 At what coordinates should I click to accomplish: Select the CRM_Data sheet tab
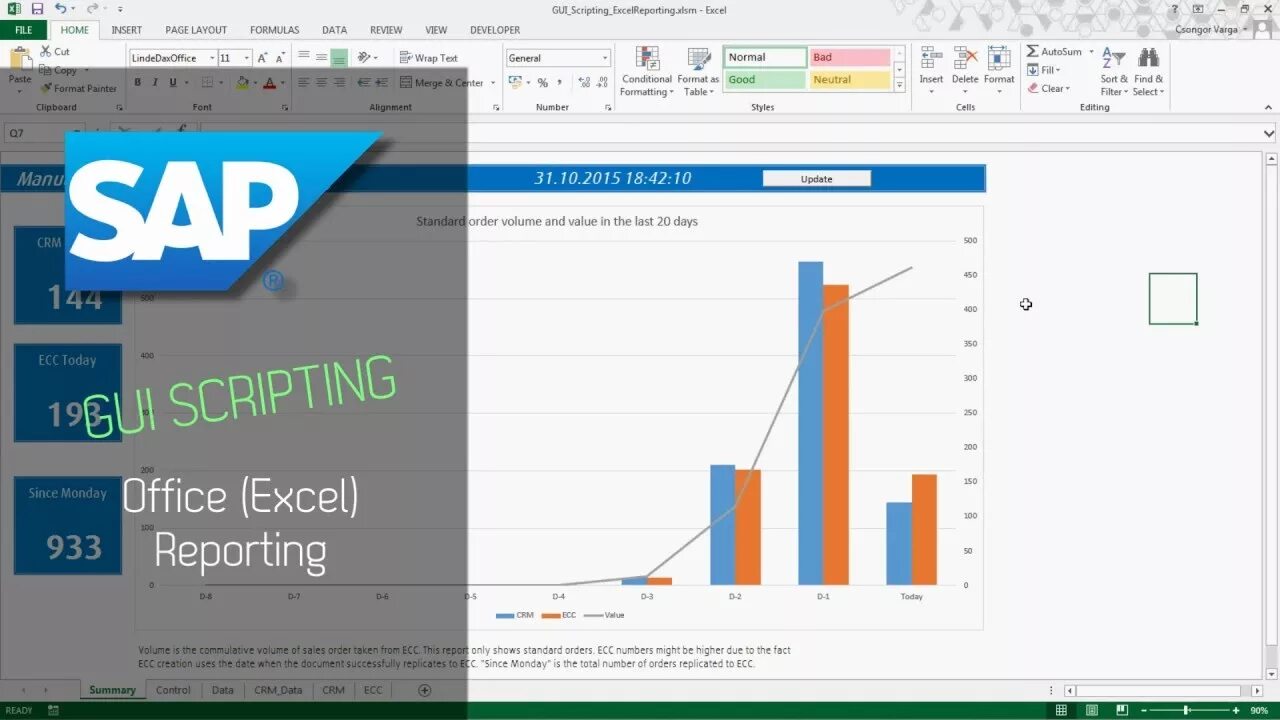pos(278,690)
